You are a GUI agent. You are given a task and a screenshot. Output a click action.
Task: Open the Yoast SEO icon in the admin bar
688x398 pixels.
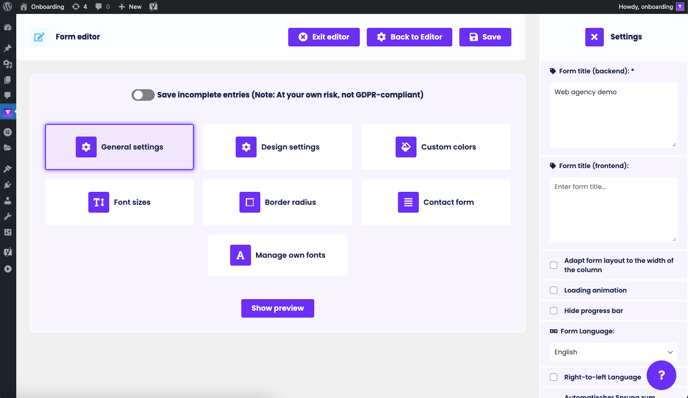coord(153,7)
